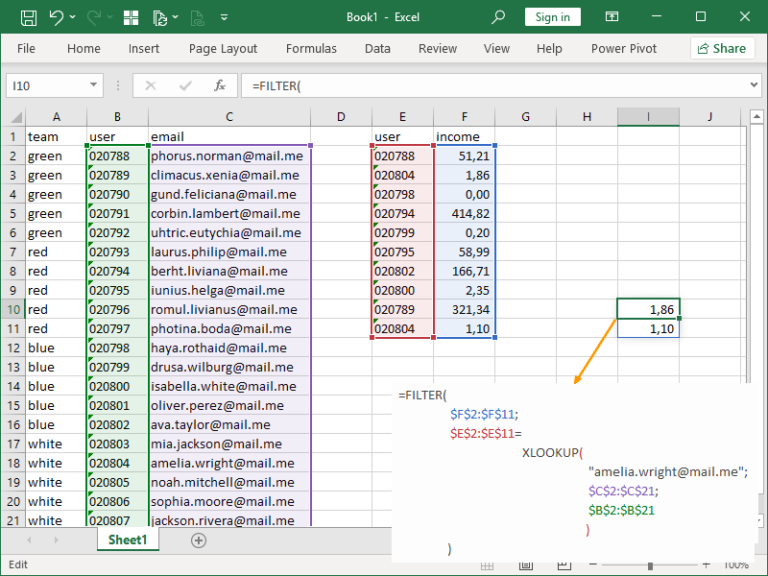This screenshot has height=576, width=768.
Task: Switch to the Review tab
Action: tap(437, 48)
